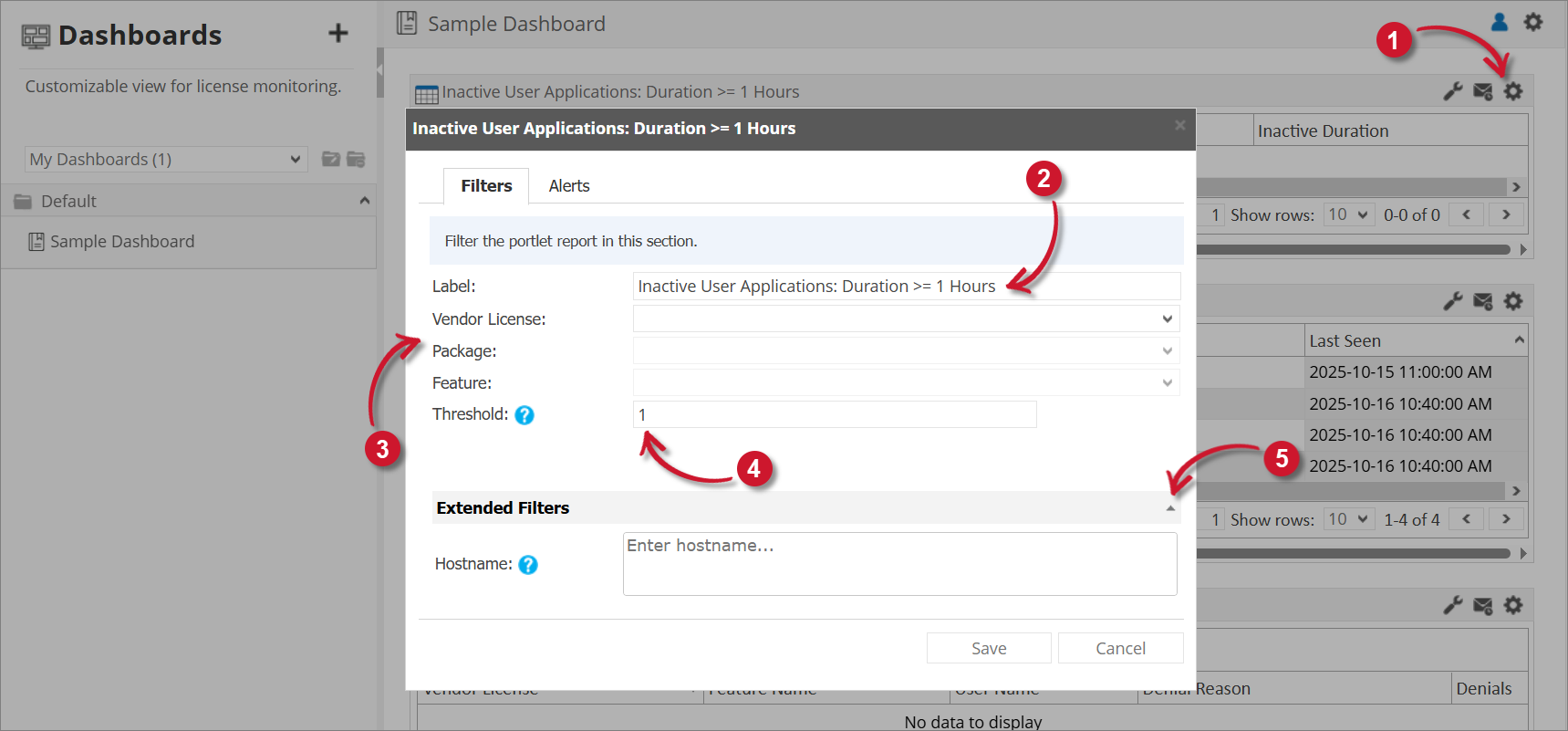Switch to Alerts tab

coord(569,186)
